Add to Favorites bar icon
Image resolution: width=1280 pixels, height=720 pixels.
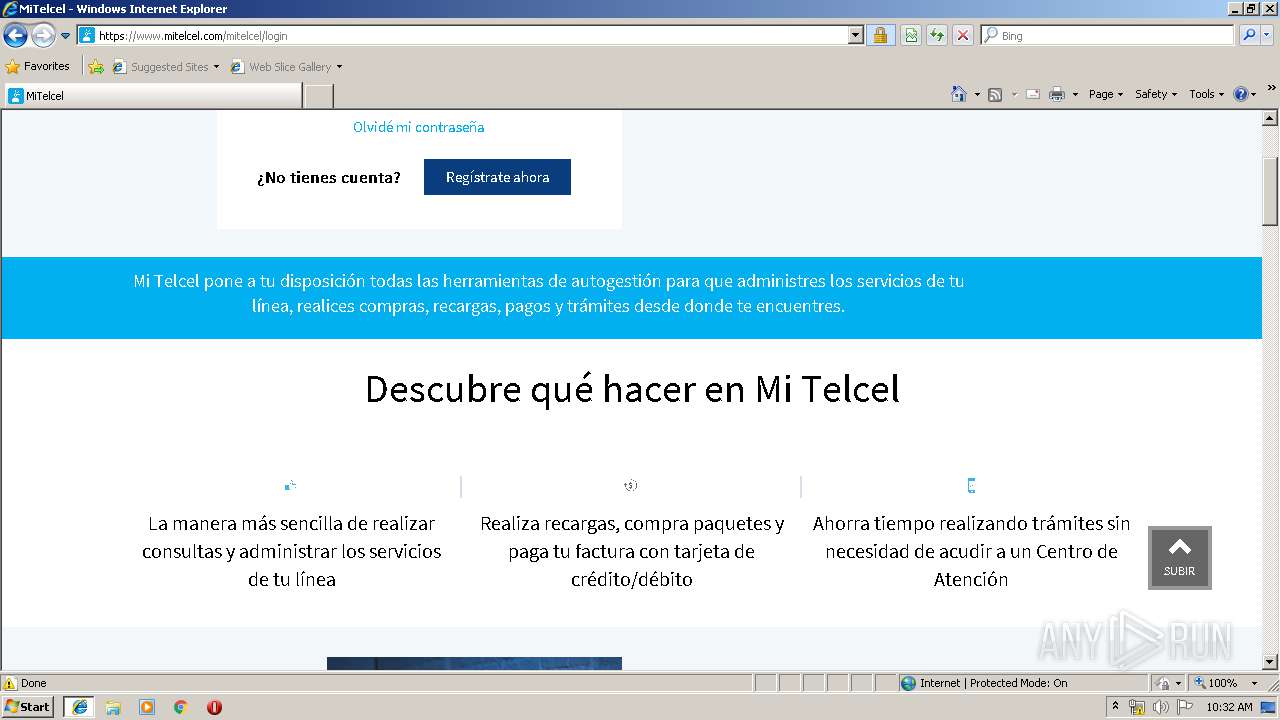click(96, 67)
